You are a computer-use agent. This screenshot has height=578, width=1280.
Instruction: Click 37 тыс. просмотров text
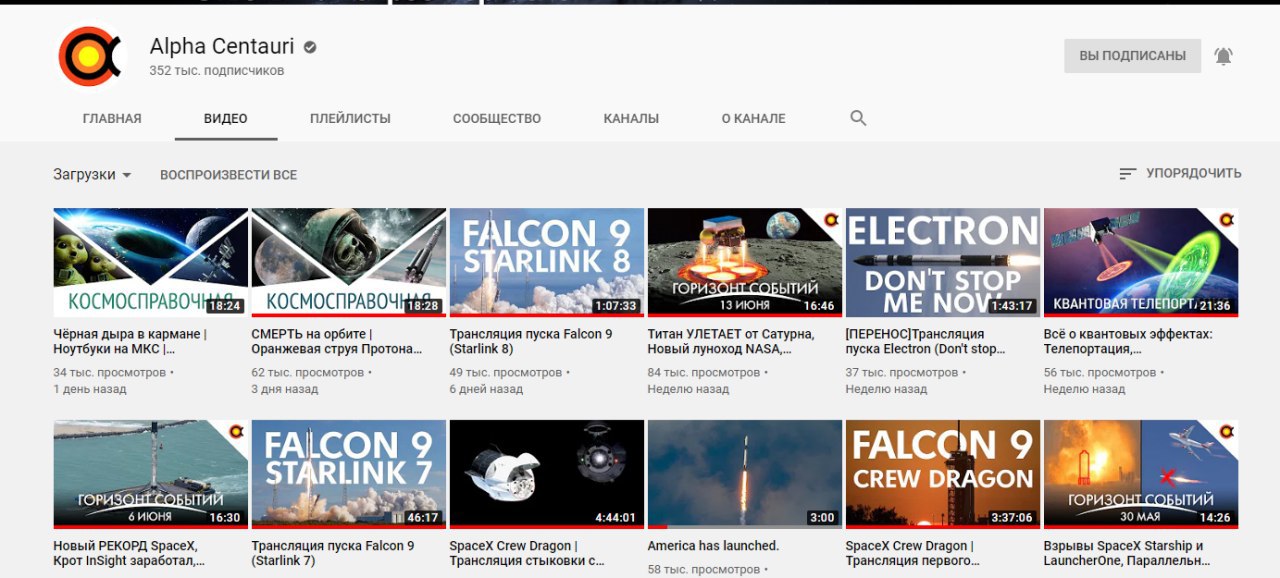[903, 372]
